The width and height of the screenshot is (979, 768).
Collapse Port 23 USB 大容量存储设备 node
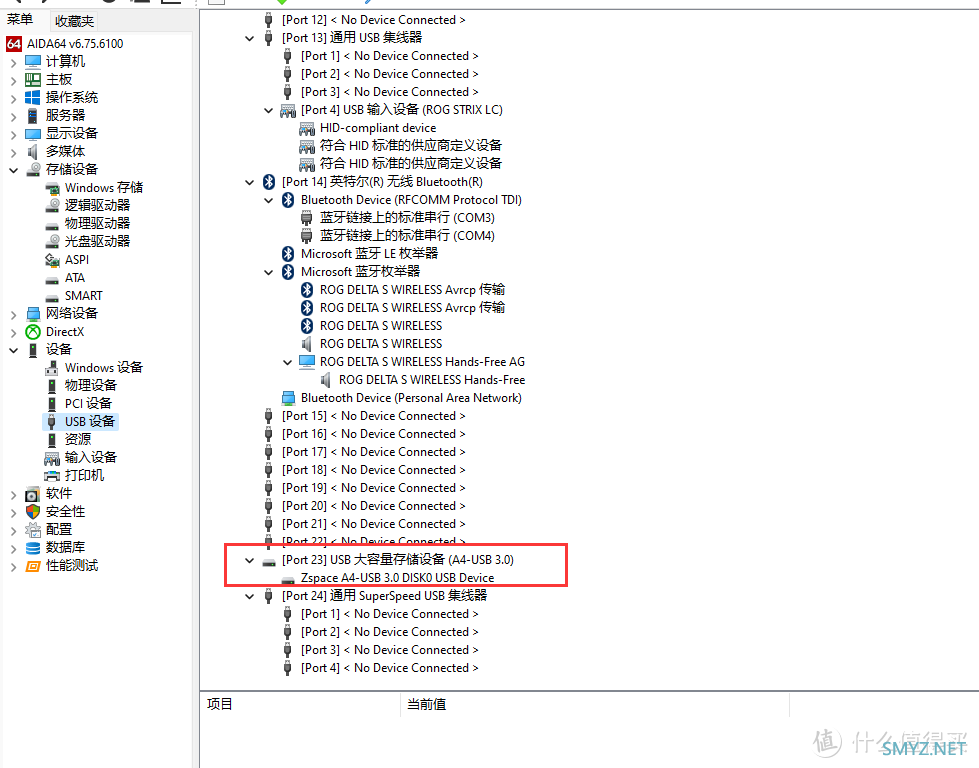point(250,560)
